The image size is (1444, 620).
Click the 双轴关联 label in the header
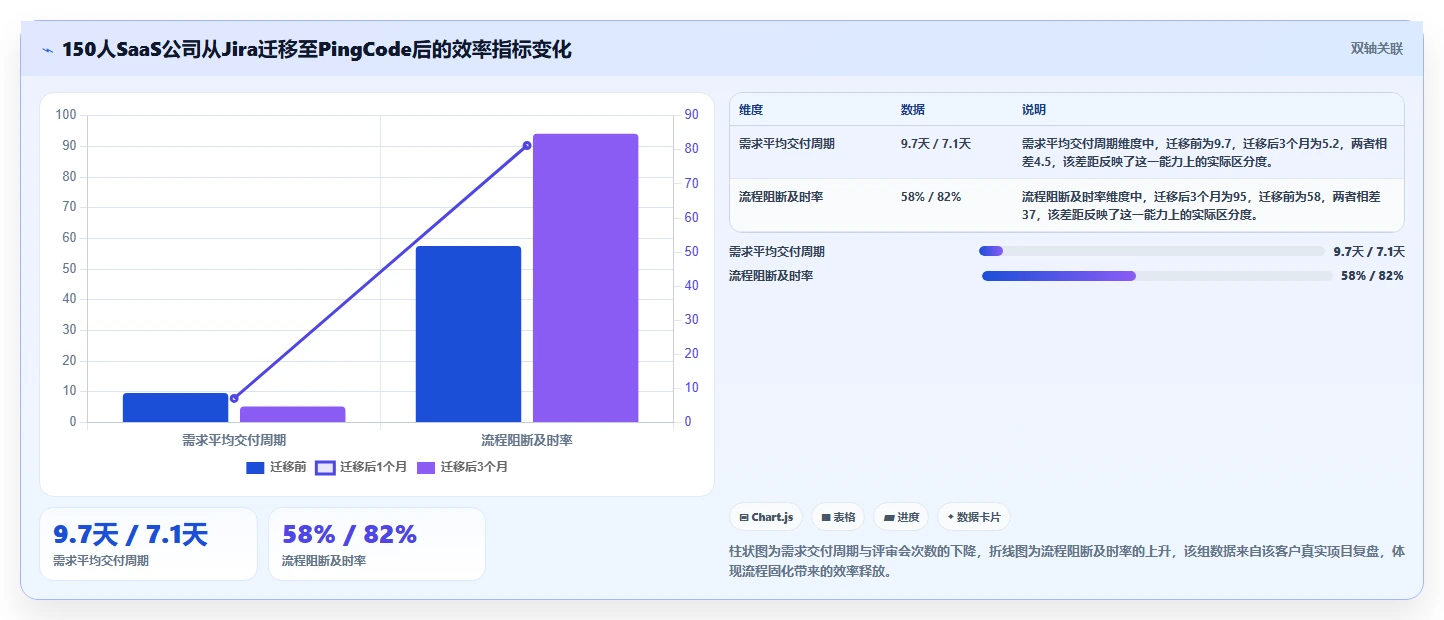[1377, 48]
